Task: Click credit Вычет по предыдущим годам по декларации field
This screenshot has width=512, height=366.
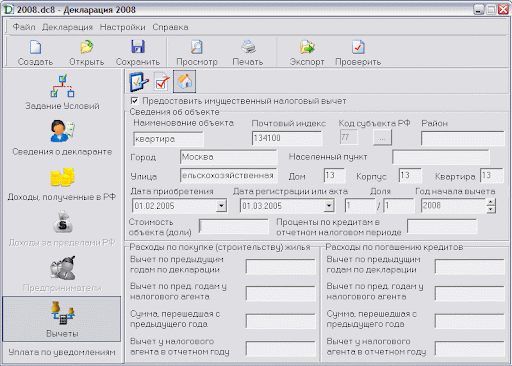Action: point(470,267)
